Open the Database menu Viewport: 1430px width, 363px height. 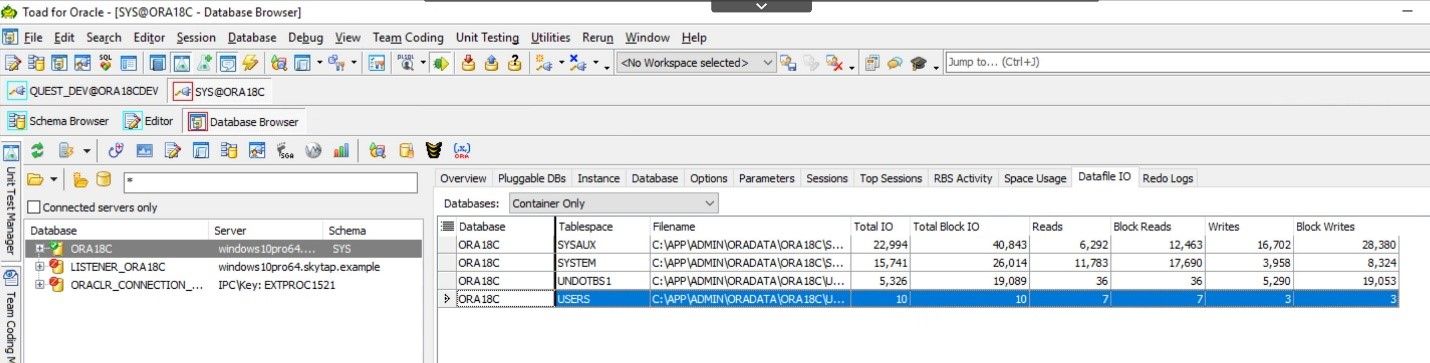pyautogui.click(x=252, y=37)
